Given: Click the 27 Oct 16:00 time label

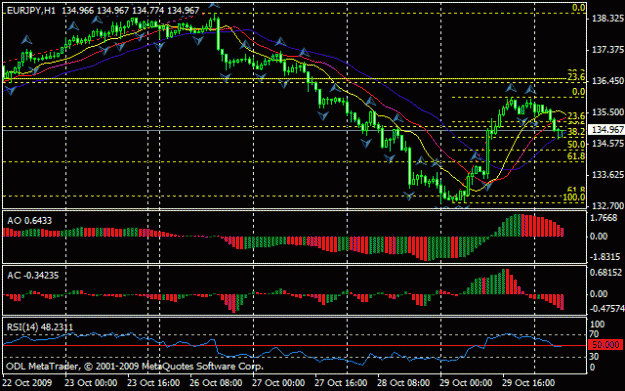Looking at the screenshot, I should 341,383.
